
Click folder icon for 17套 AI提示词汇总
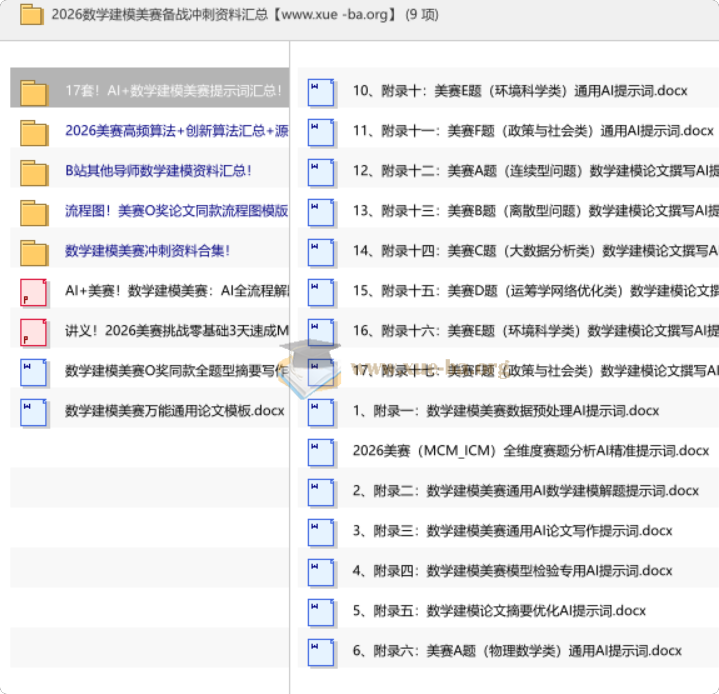(34, 91)
